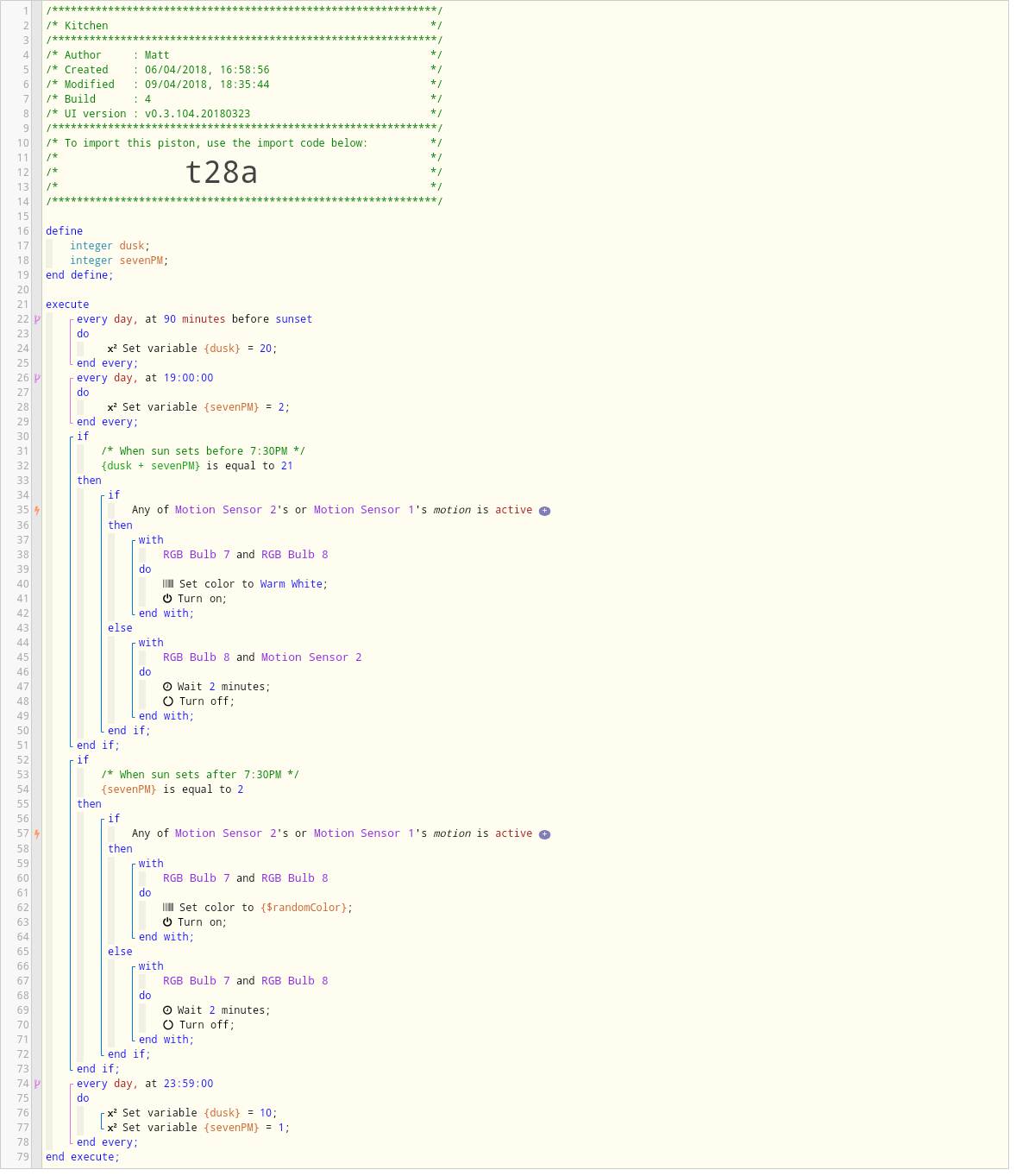Click the import code t28a
Viewport: 1016px width, 1176px height.
[x=222, y=173]
